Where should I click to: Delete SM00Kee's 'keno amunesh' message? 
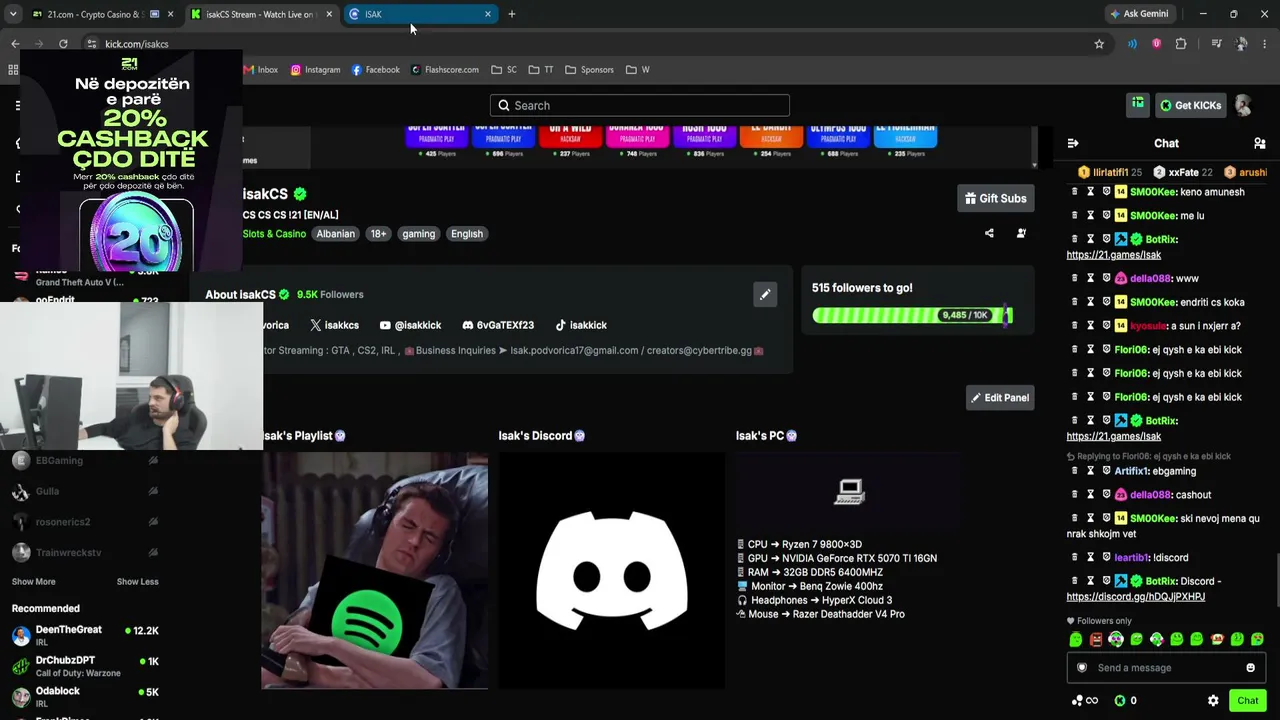click(1075, 192)
